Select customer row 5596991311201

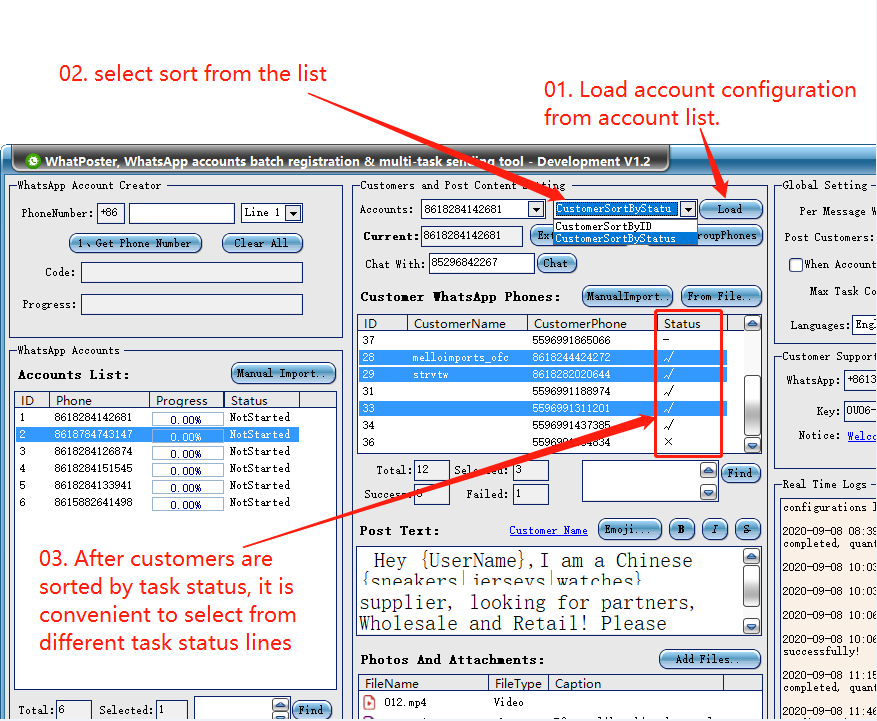[x=543, y=408]
